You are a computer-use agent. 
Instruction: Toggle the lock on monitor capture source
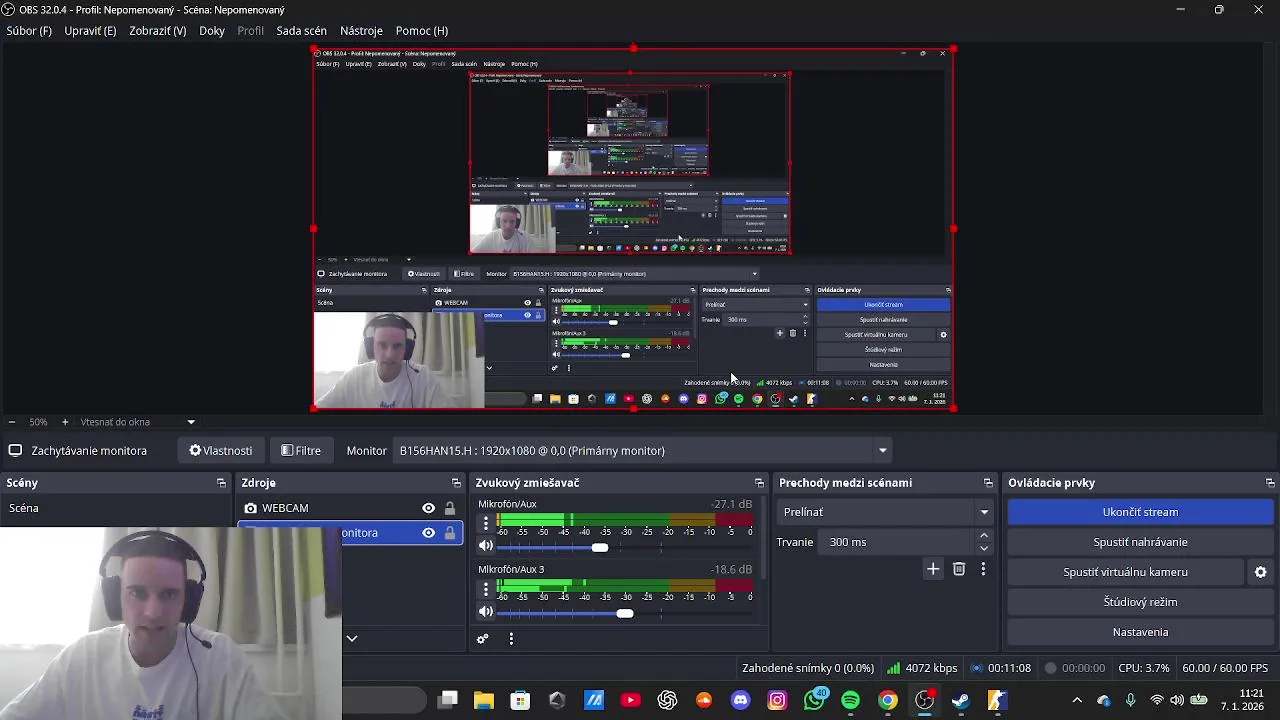click(x=450, y=533)
